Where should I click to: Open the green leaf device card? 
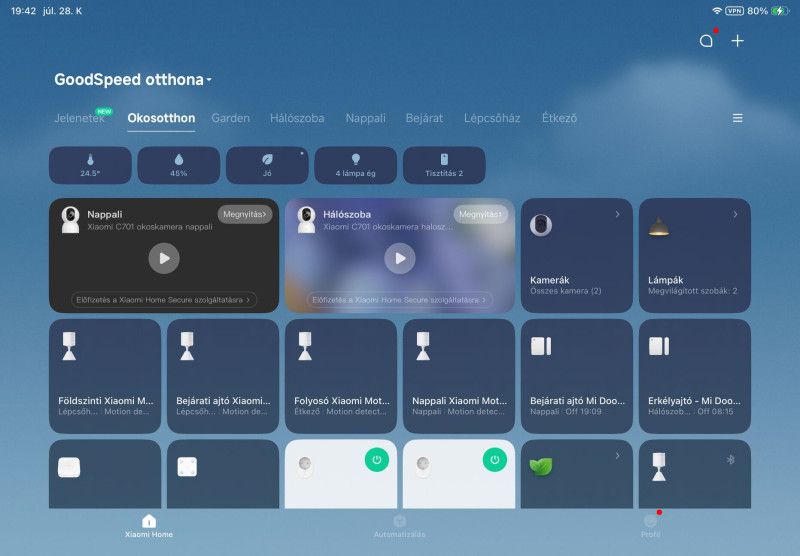pos(577,474)
